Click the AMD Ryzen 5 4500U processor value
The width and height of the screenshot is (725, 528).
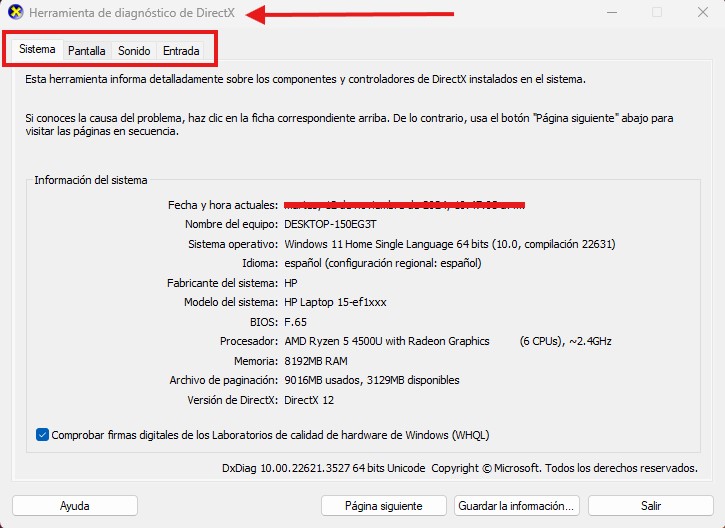pyautogui.click(x=448, y=341)
